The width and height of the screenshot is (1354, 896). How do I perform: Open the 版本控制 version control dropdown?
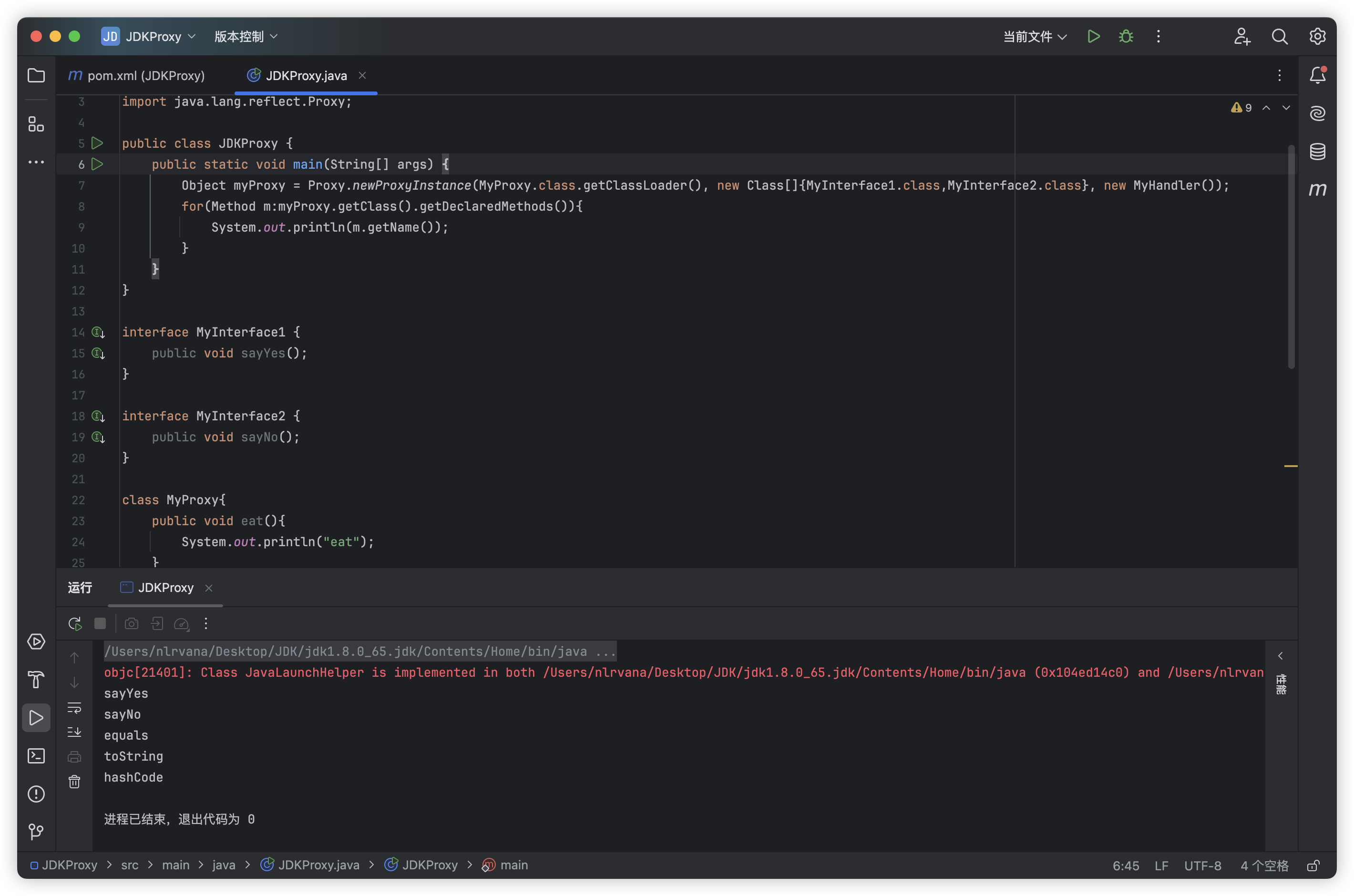click(246, 37)
